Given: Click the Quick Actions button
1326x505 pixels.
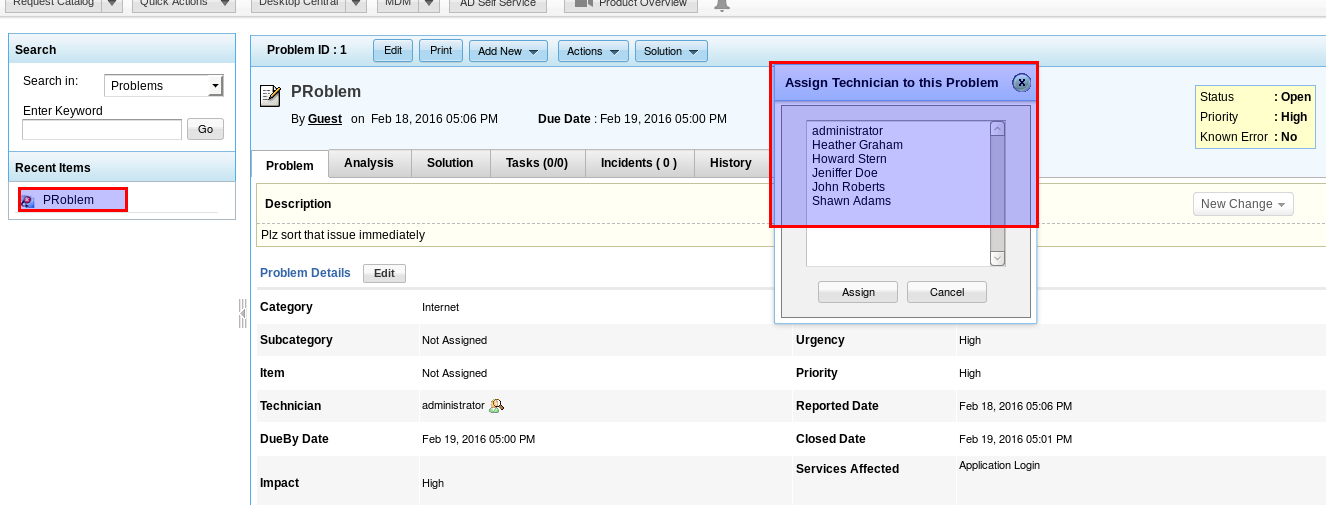Looking at the screenshot, I should click(x=174, y=4).
